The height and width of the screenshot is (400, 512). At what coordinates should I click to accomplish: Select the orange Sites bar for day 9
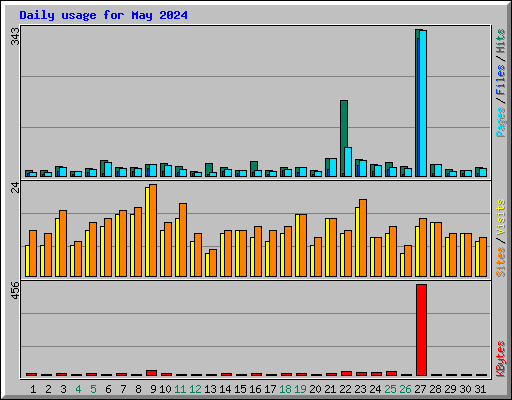click(x=153, y=230)
